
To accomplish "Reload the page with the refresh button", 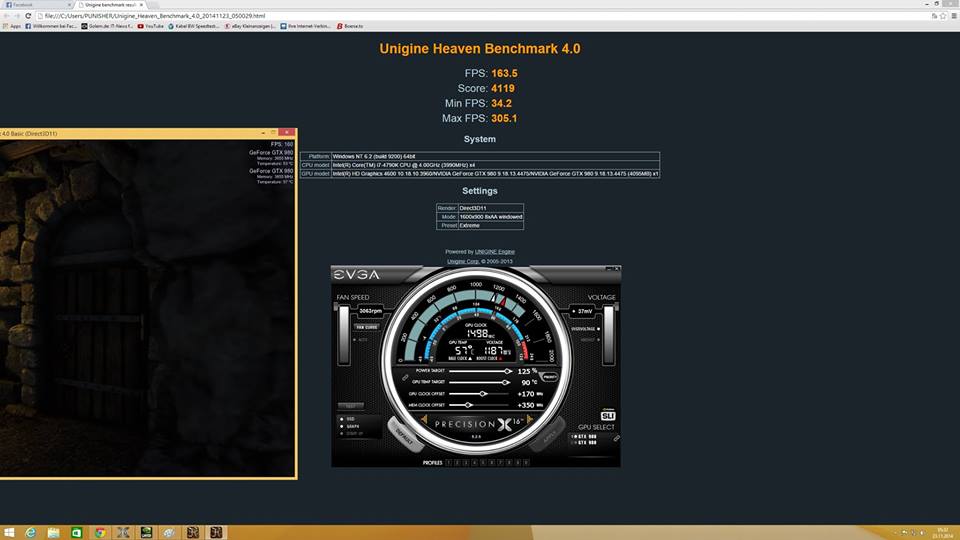I will pos(28,16).
